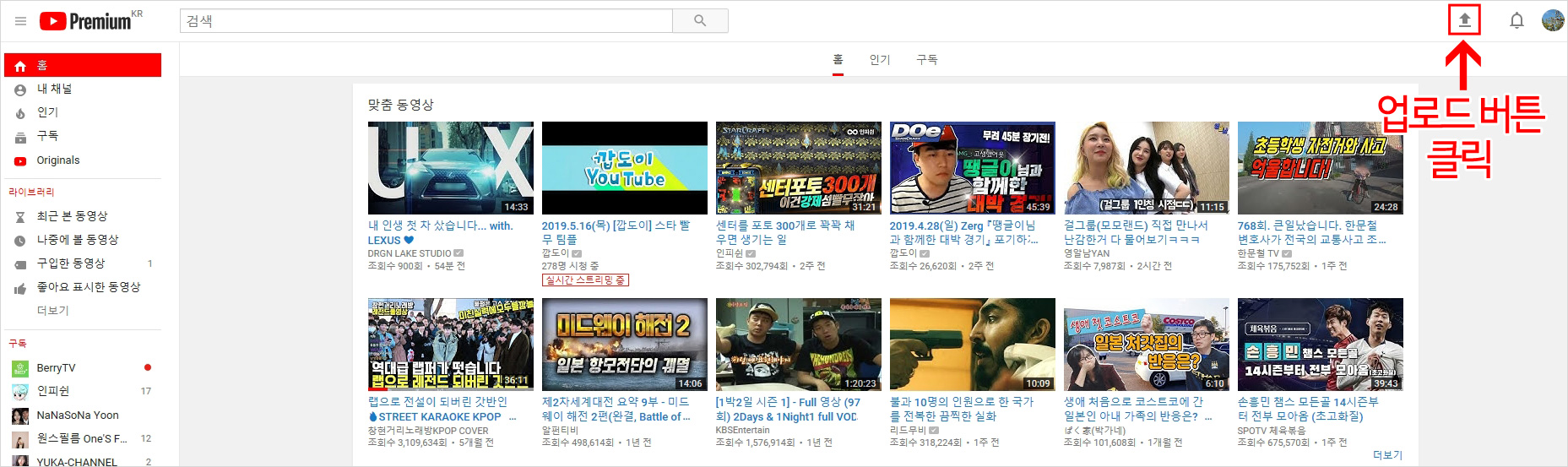
Task: Open title 랩으로 전설이 되버린 갓반인
Action: (442, 410)
